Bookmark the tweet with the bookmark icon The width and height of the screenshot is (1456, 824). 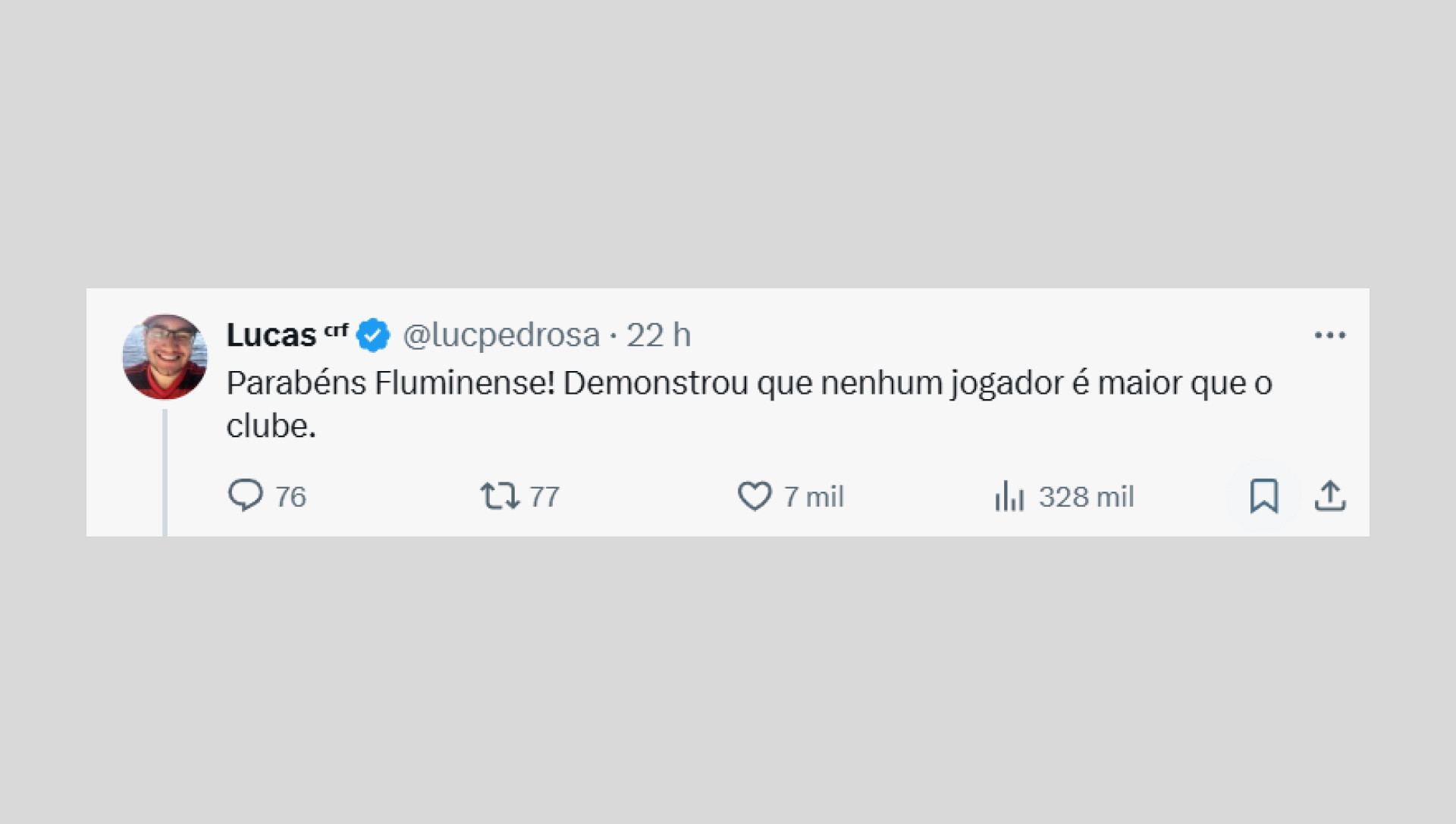point(1265,497)
